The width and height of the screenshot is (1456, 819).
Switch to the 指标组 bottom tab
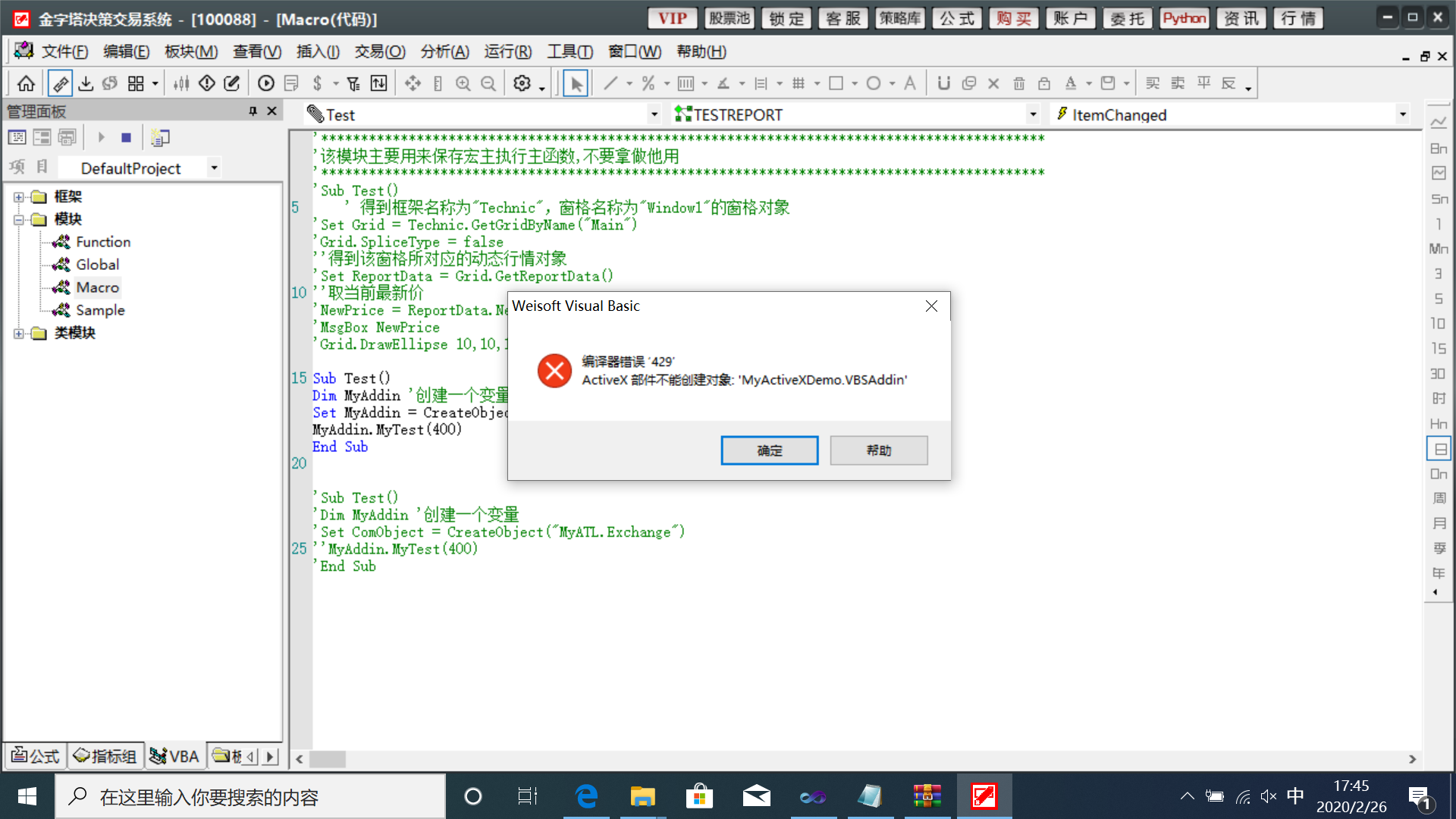pyautogui.click(x=105, y=756)
